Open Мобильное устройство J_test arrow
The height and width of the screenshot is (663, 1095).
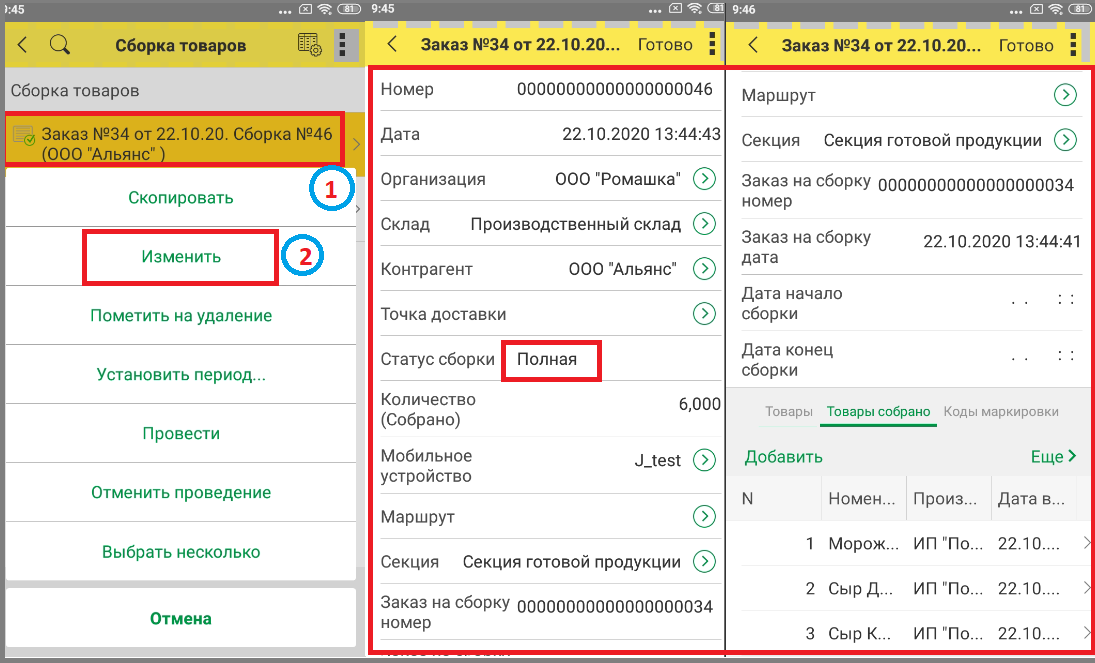(705, 460)
